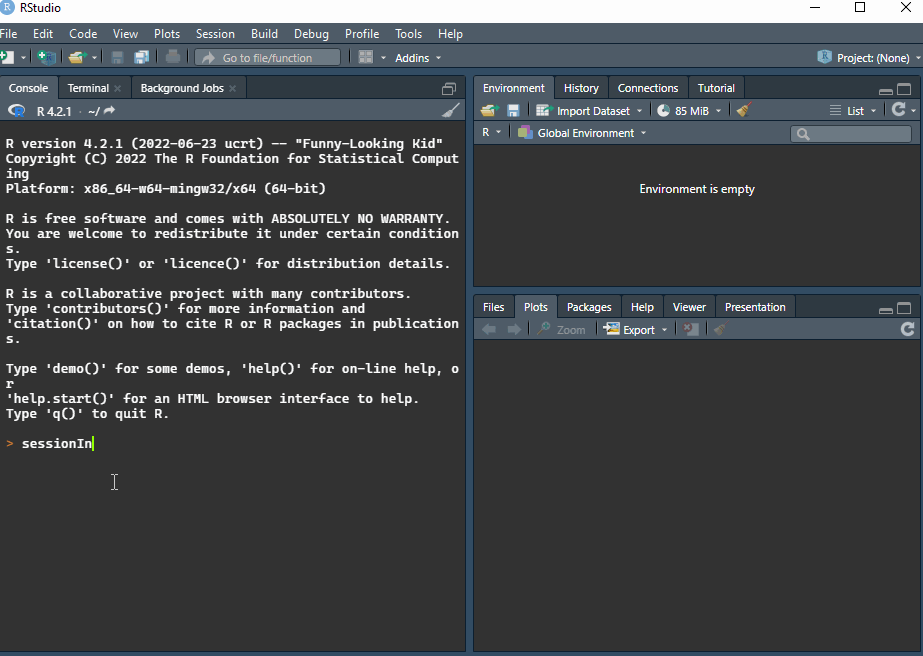This screenshot has height=656, width=923.
Task: Click the Save All documents icon
Action: coord(141,57)
